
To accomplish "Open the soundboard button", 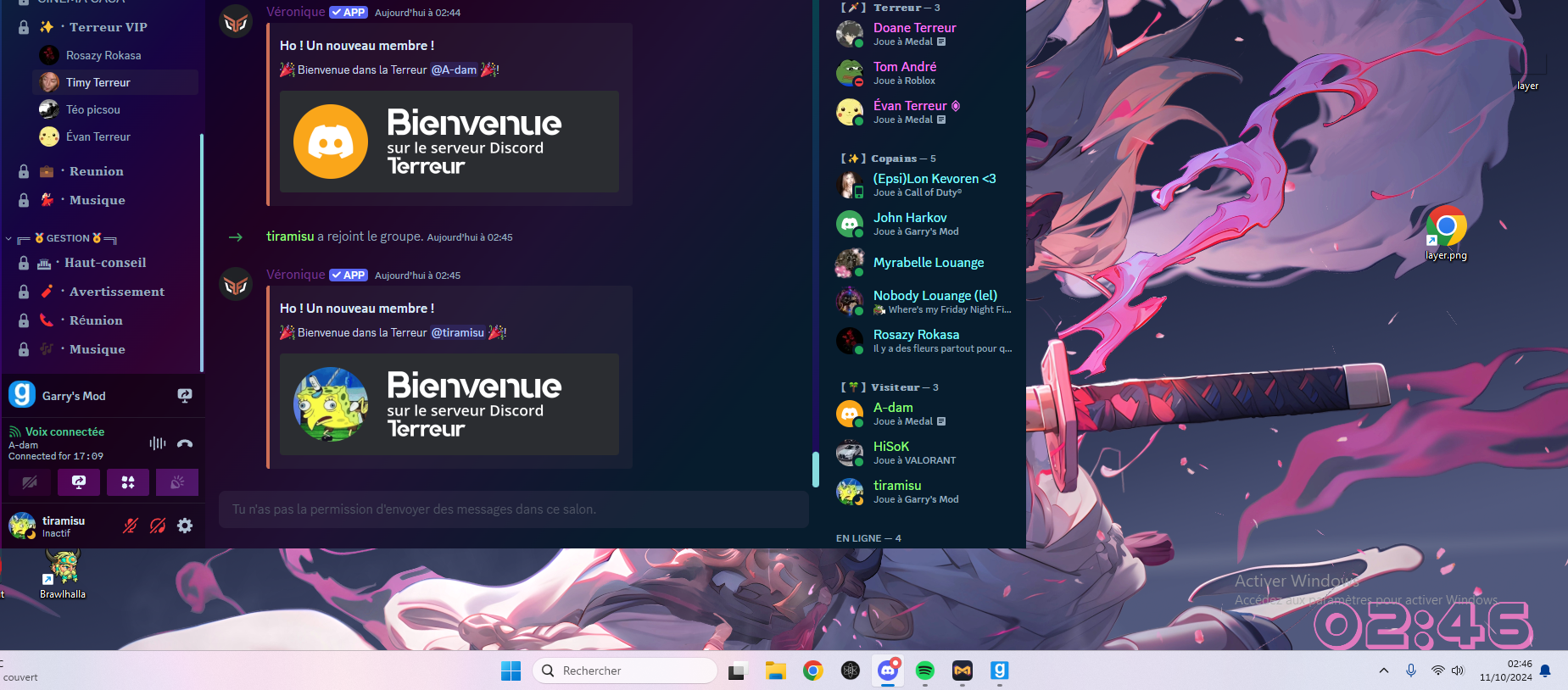I will tap(177, 482).
